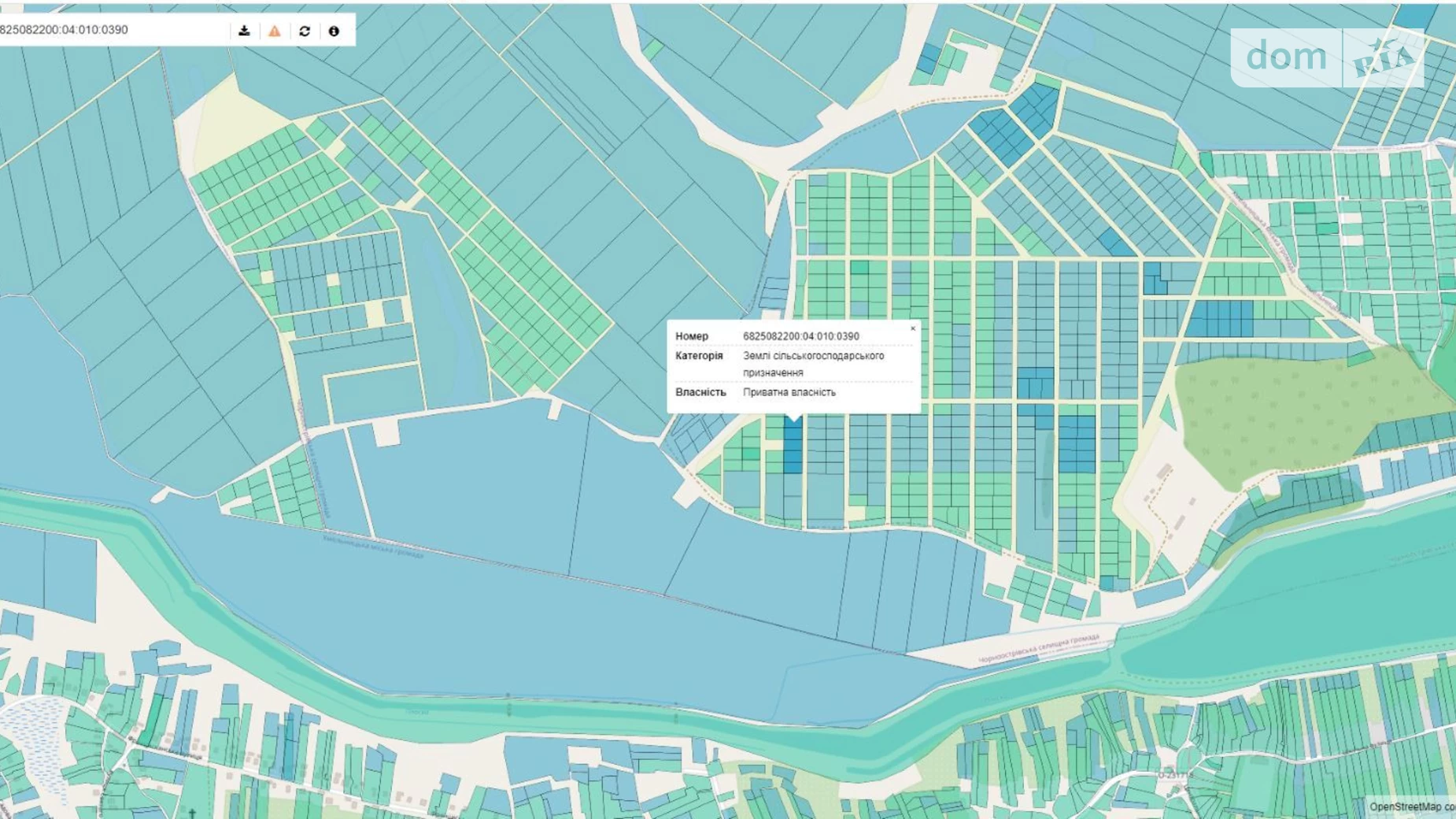The height and width of the screenshot is (819, 1456).
Task: Click the 'Власність' label in popup
Action: (700, 392)
